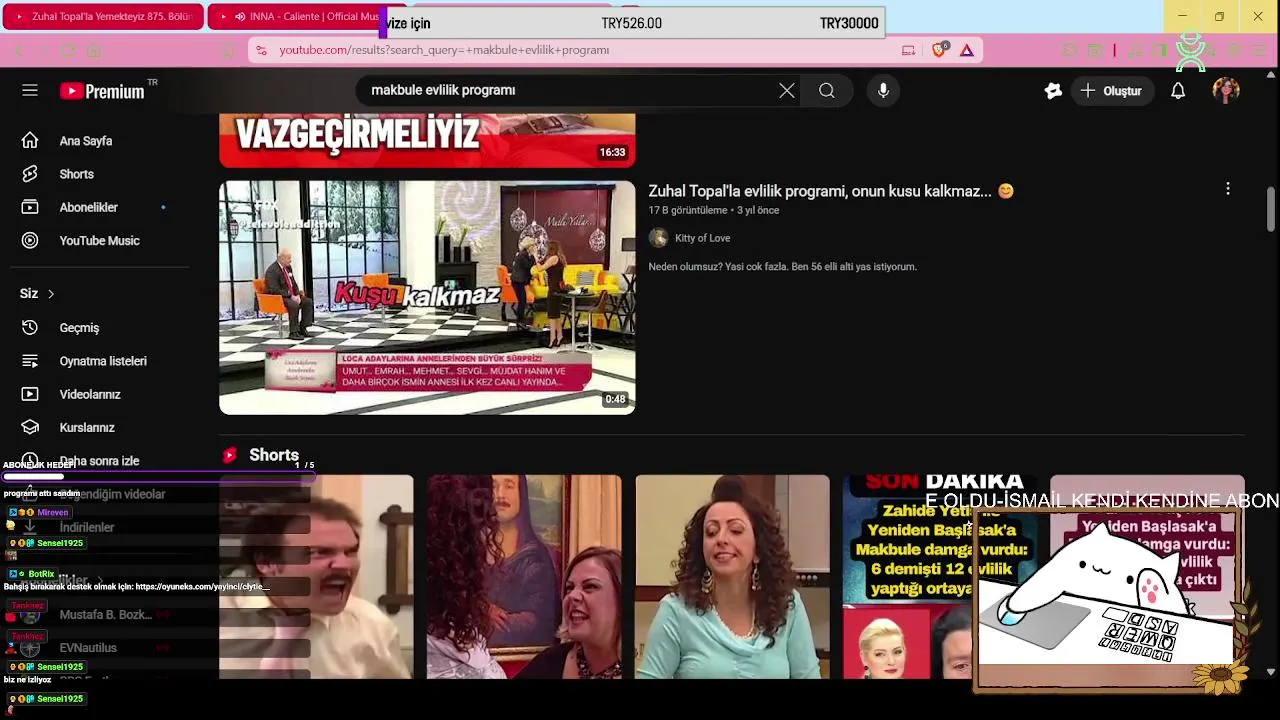Open YouTube Music in sidebar
1280x720 pixels.
coord(100,240)
